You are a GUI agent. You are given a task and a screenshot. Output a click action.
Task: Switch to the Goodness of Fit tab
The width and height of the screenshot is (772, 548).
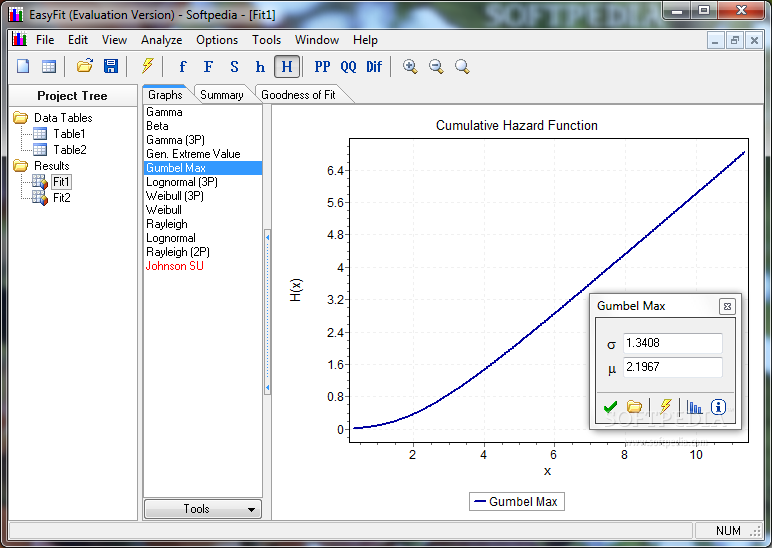(x=298, y=95)
